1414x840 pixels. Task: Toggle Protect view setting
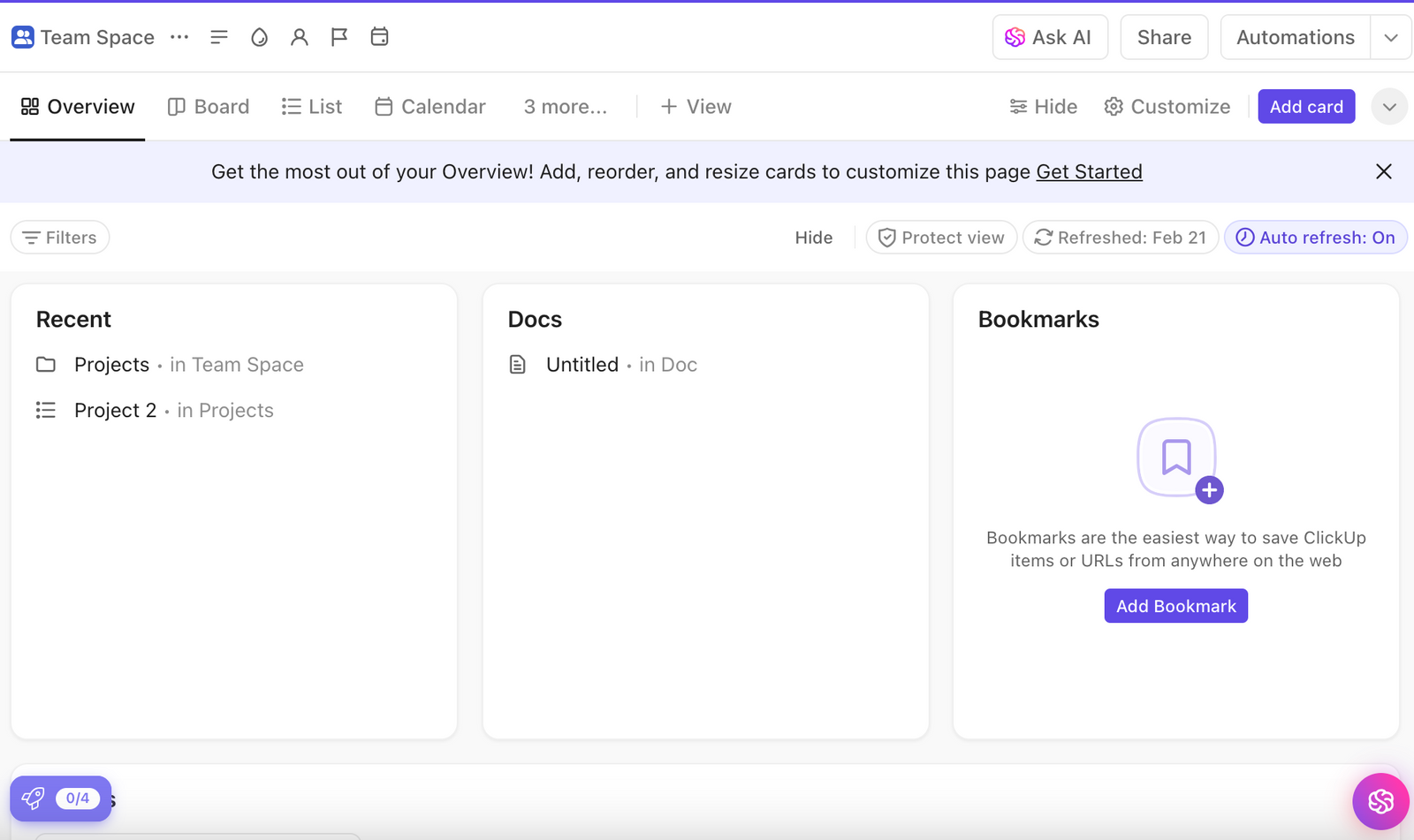click(941, 238)
